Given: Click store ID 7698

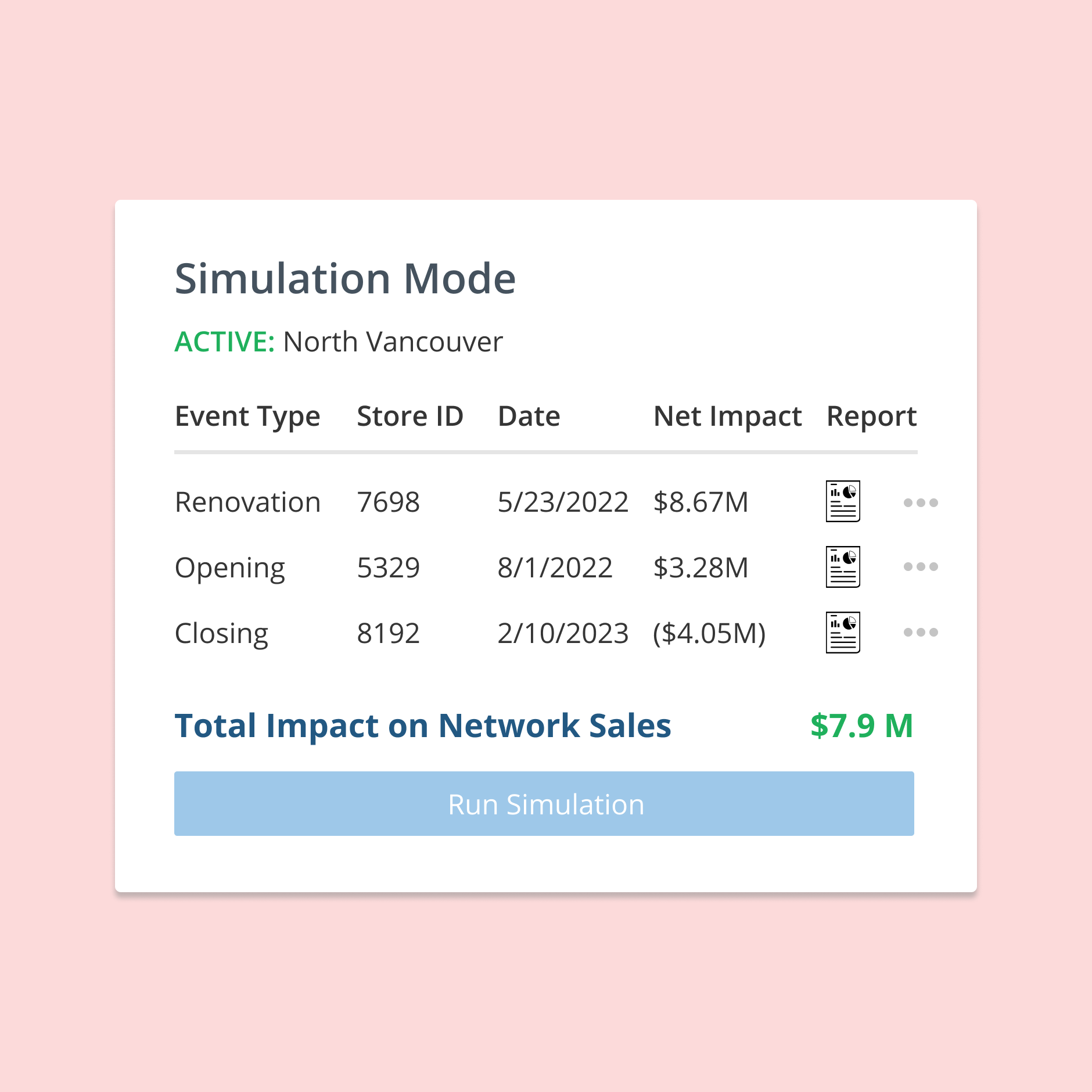Looking at the screenshot, I should [388, 502].
